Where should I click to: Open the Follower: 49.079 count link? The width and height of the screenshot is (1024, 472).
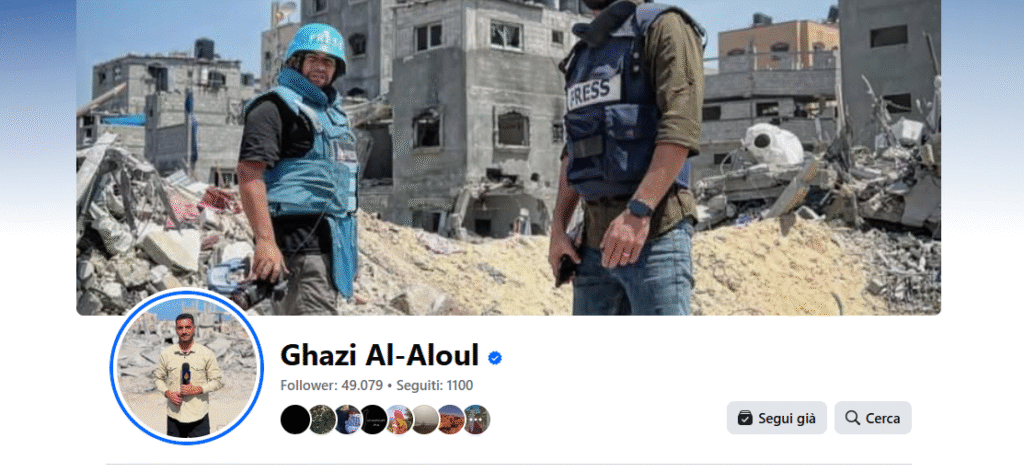pos(331,385)
